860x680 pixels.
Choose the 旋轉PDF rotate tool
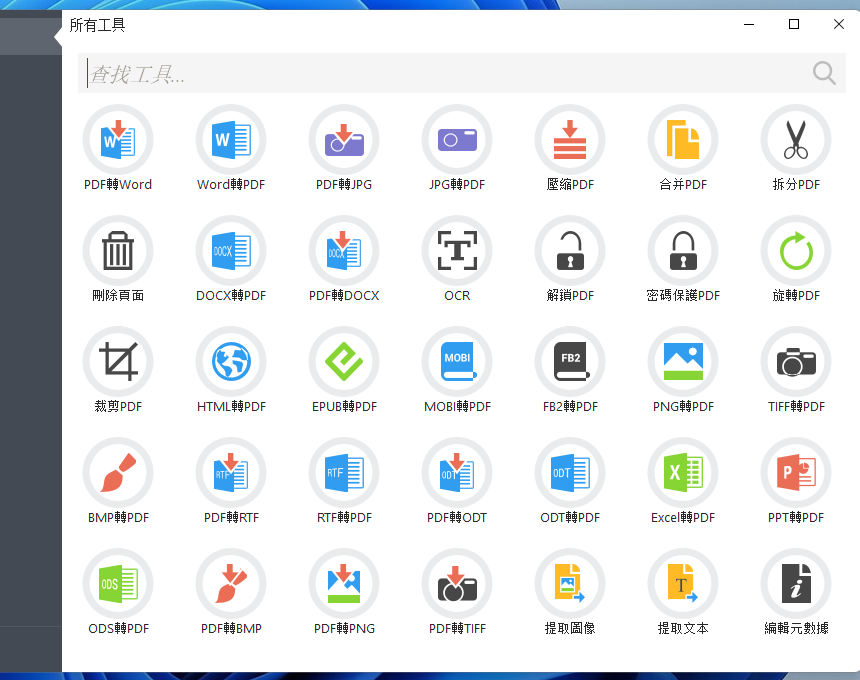click(x=796, y=251)
